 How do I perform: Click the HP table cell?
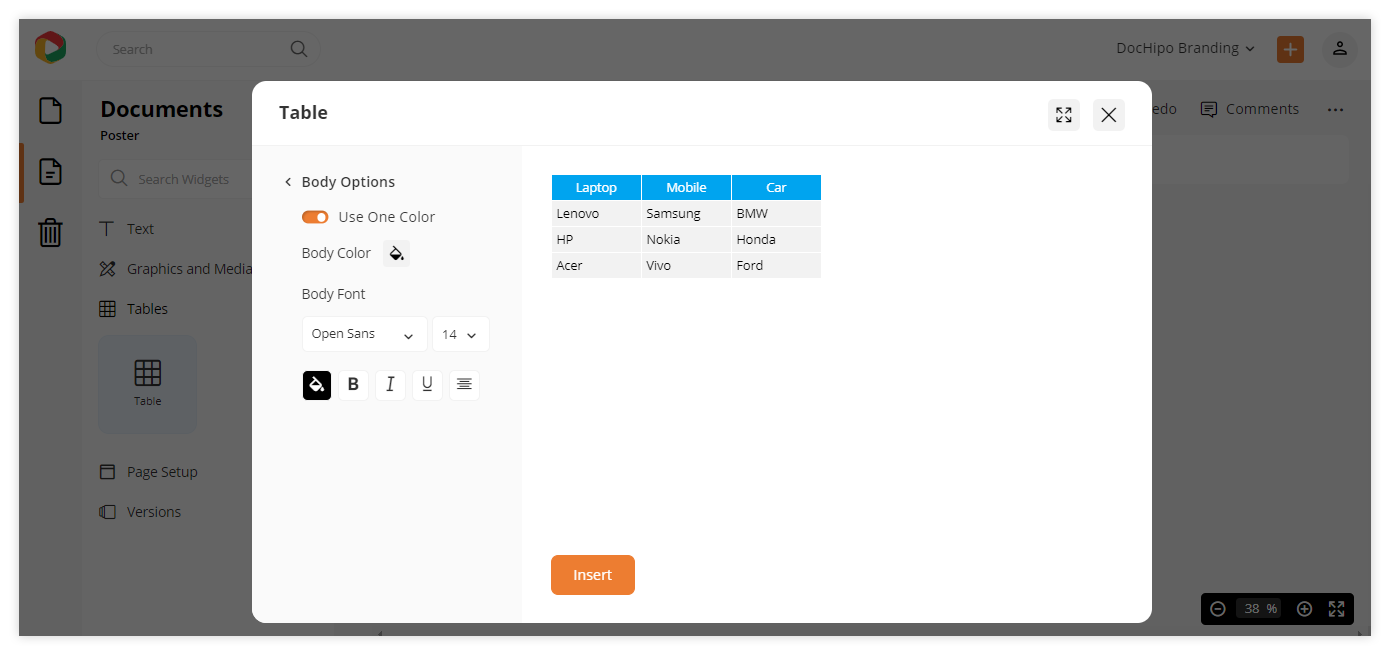pos(596,240)
